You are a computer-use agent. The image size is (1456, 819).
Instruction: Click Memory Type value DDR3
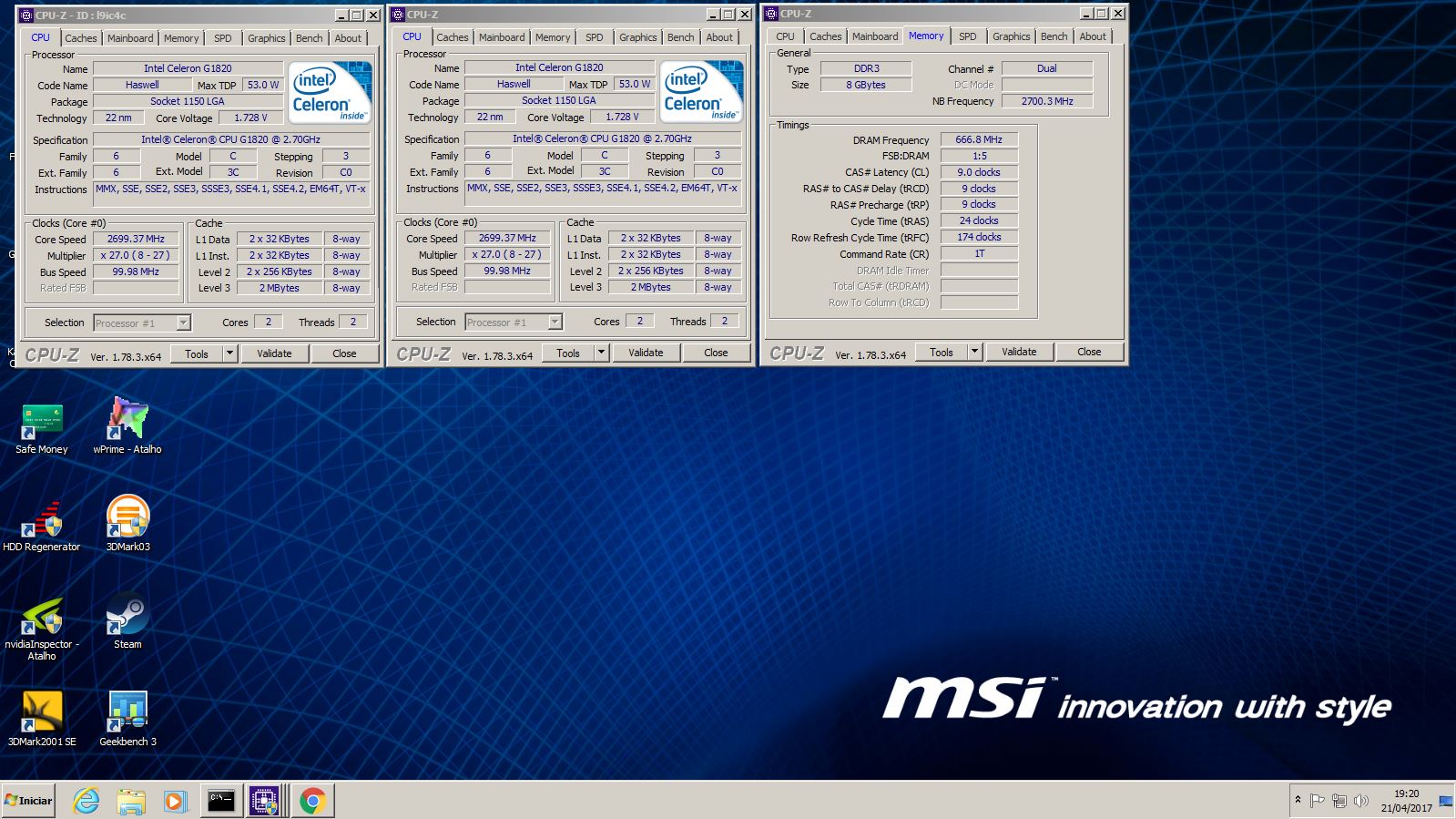pyautogui.click(x=866, y=68)
